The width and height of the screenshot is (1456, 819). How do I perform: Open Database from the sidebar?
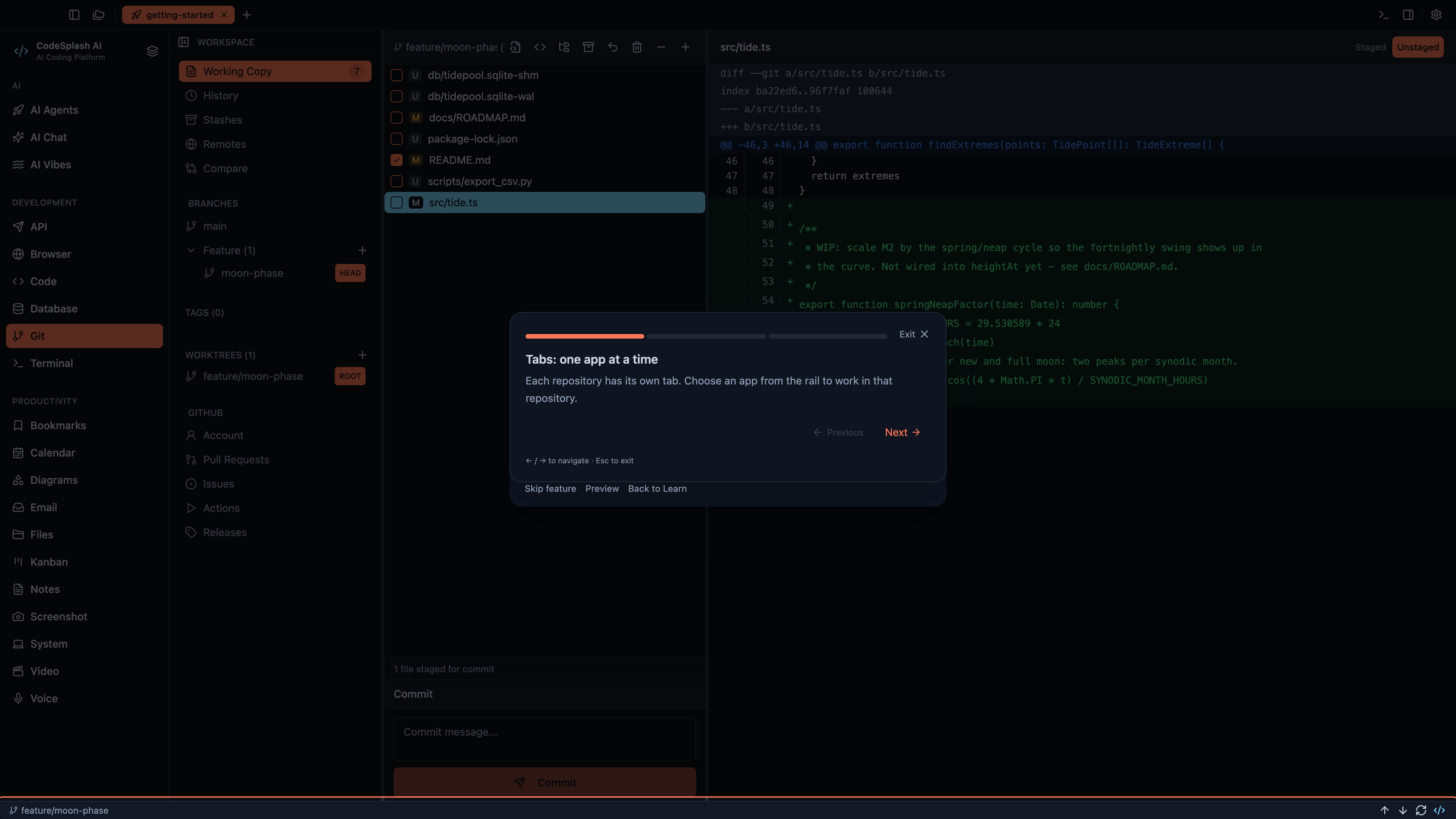click(85, 309)
